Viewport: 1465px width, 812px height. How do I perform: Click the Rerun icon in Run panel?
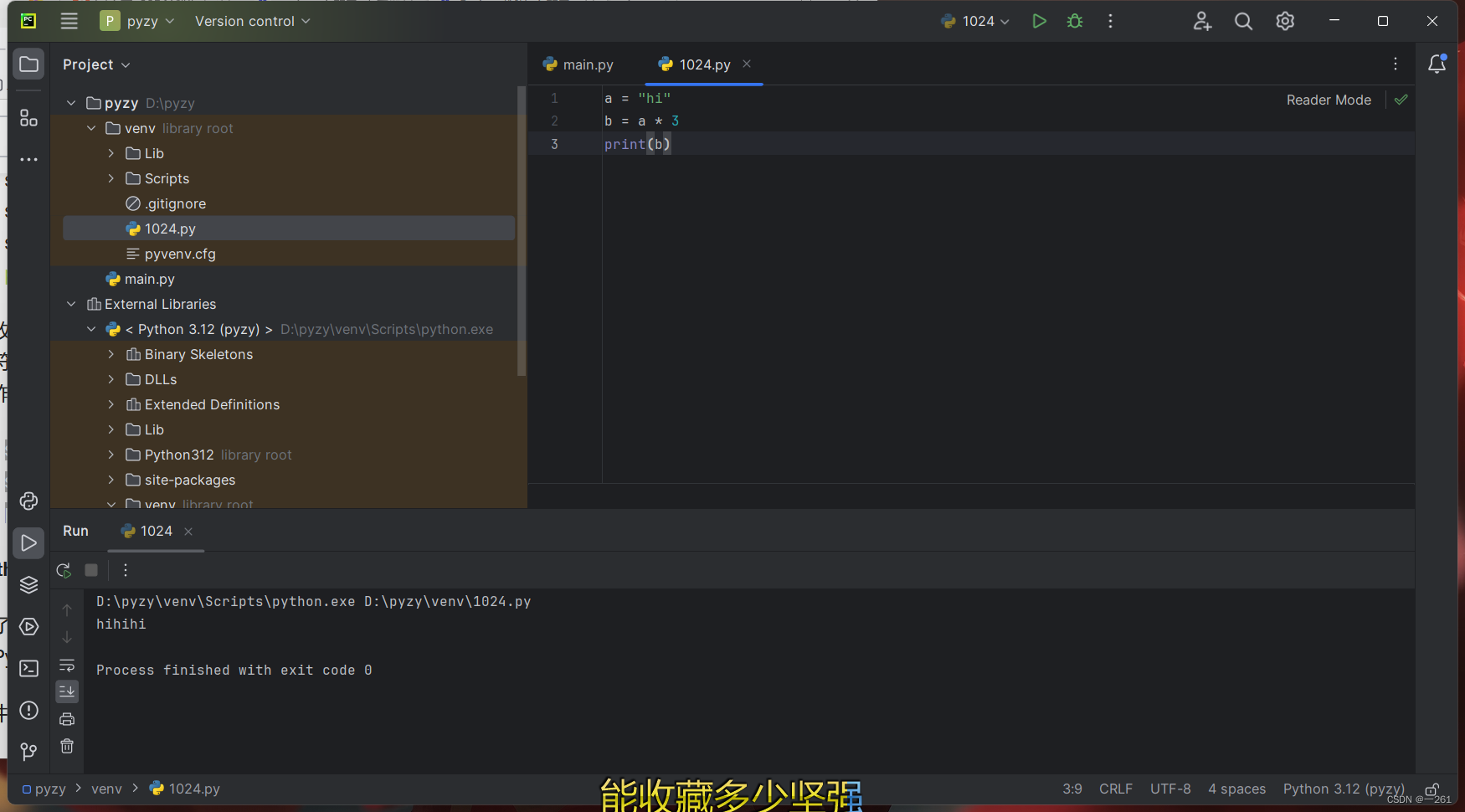pos(63,570)
